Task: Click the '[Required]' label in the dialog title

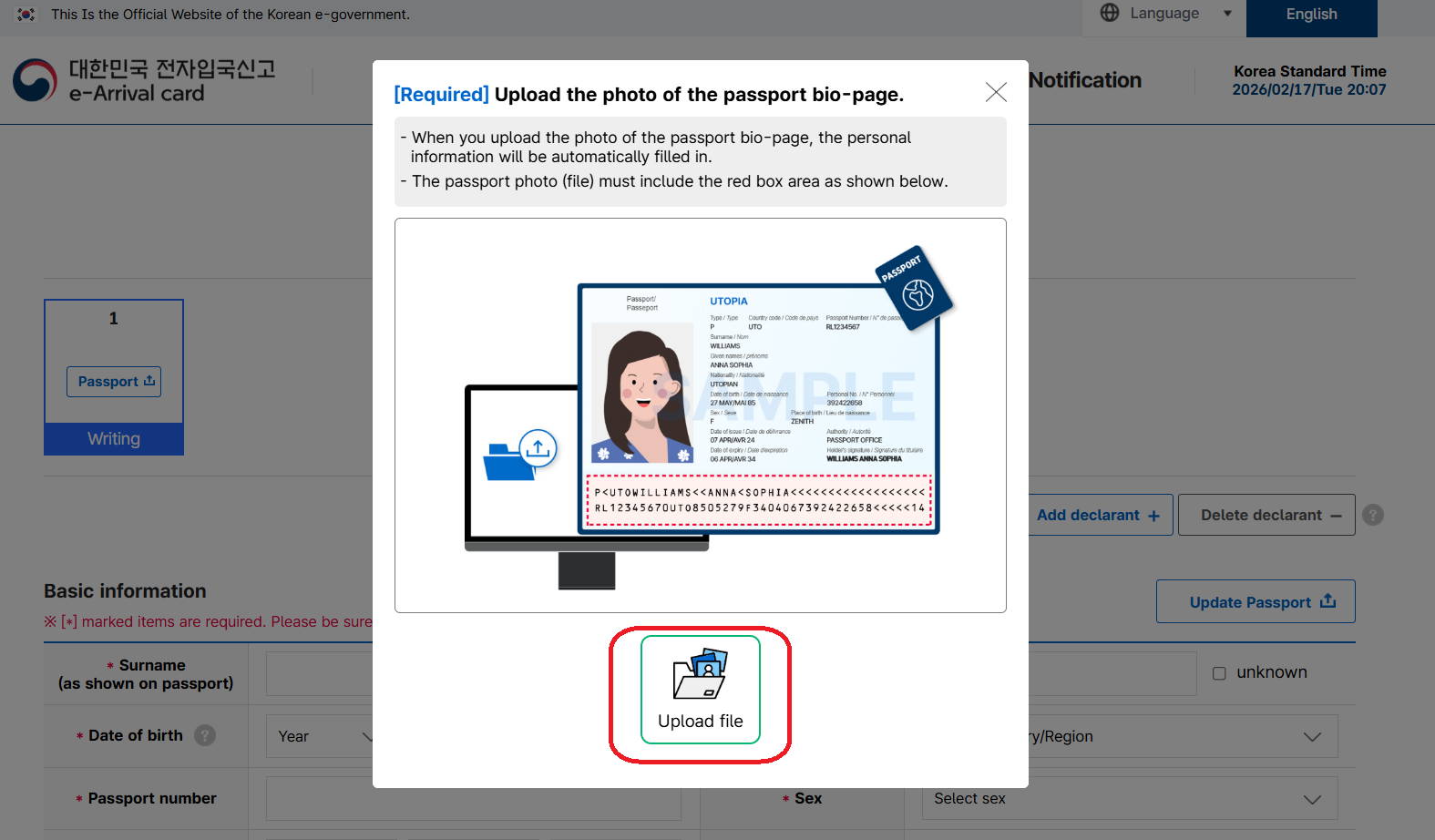Action: pyautogui.click(x=442, y=95)
